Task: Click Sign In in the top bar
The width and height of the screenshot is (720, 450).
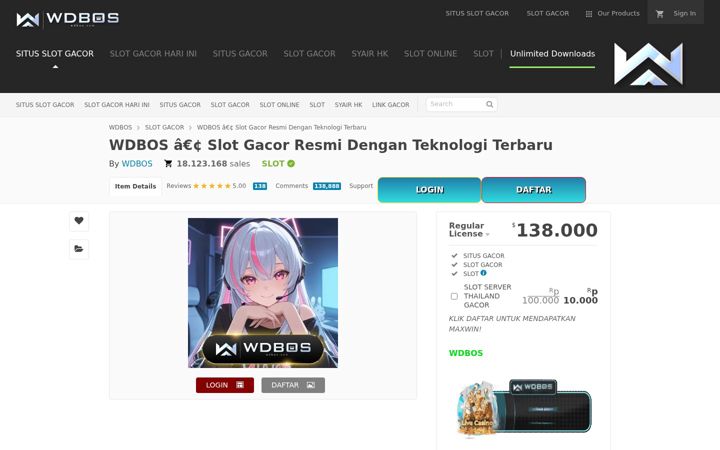Action: click(x=684, y=14)
